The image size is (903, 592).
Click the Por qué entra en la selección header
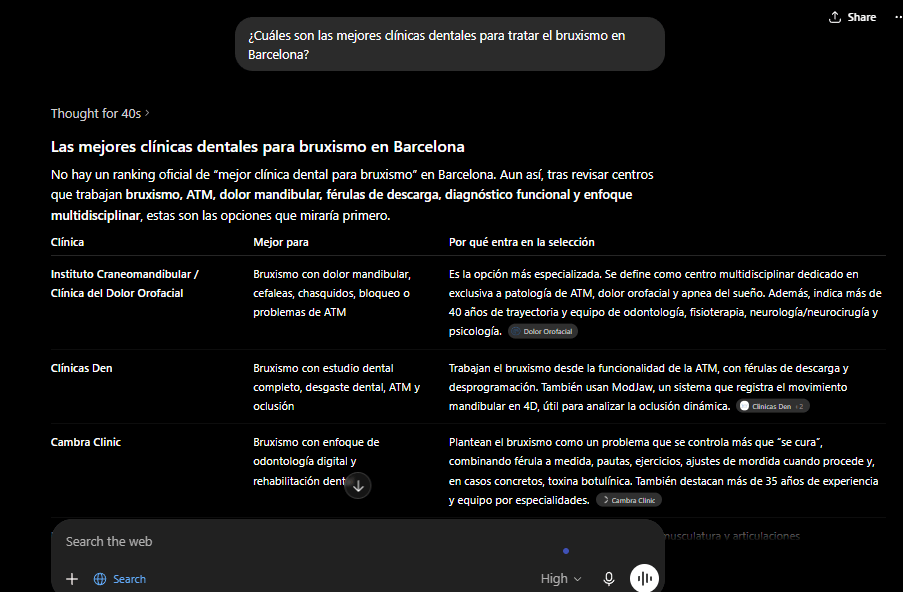point(522,242)
